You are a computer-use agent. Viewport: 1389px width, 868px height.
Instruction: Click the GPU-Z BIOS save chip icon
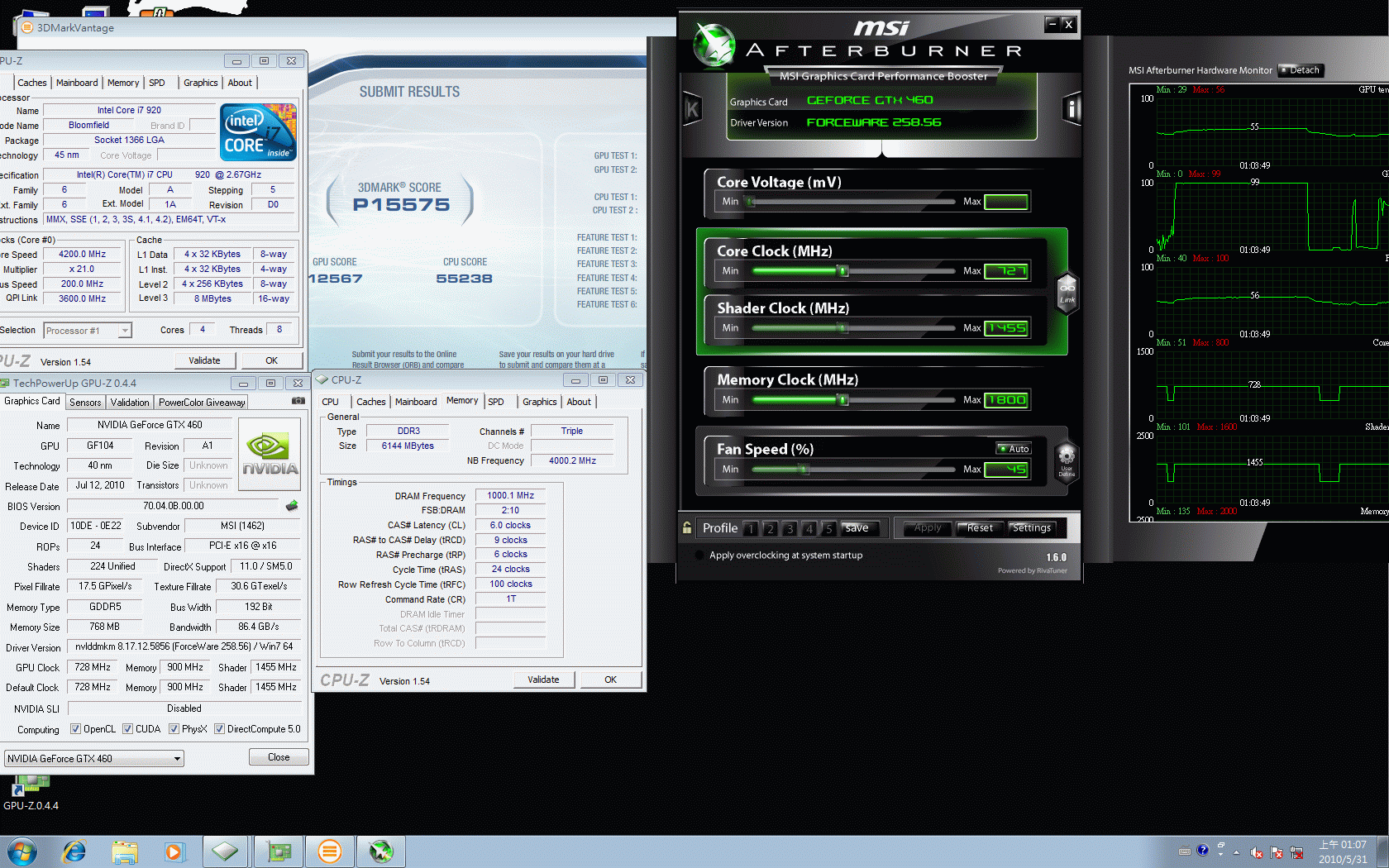point(292,505)
